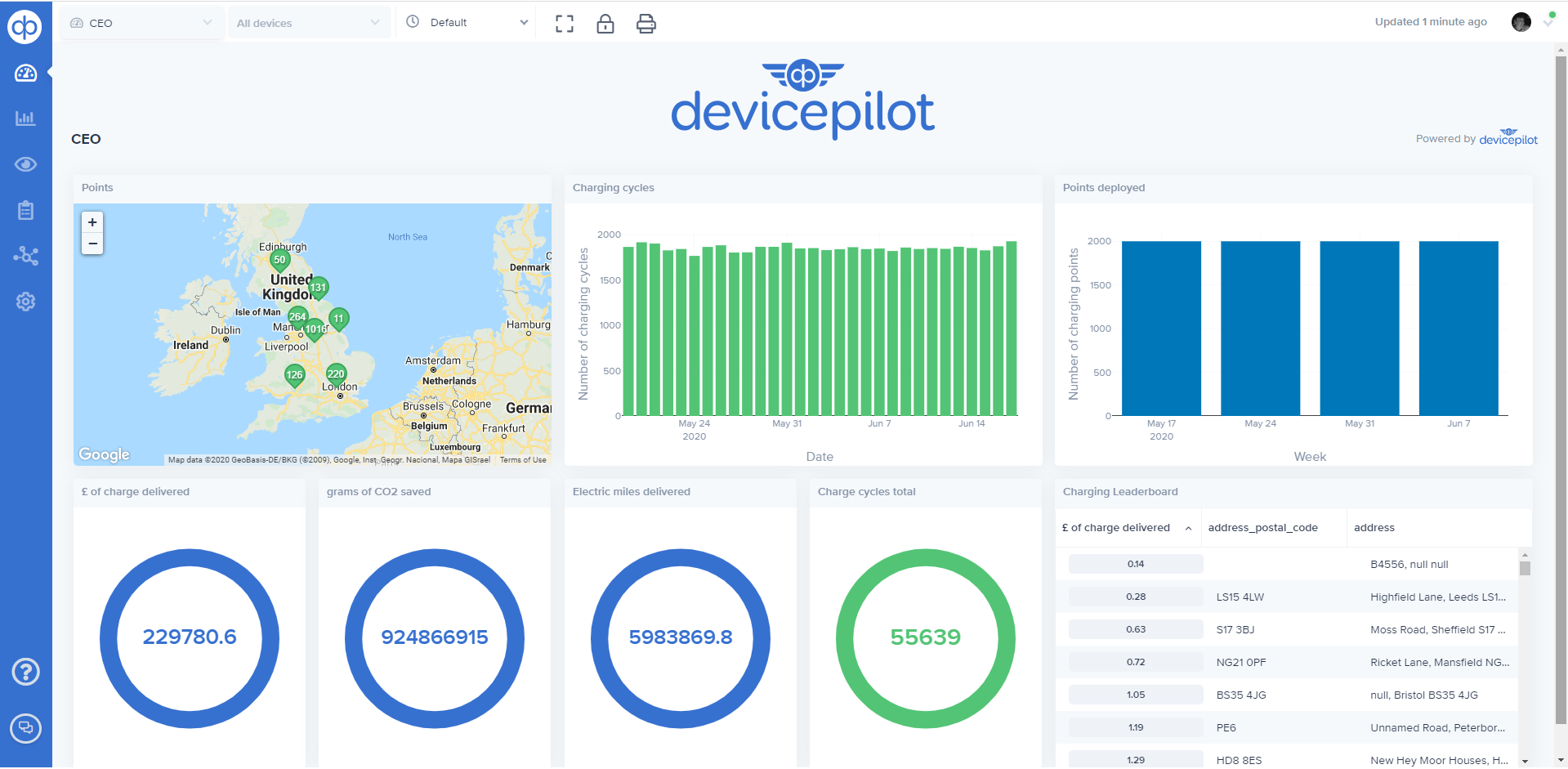Screen dimensions: 1568x769
Task: Open the bar chart icon in the sidebar
Action: click(25, 118)
